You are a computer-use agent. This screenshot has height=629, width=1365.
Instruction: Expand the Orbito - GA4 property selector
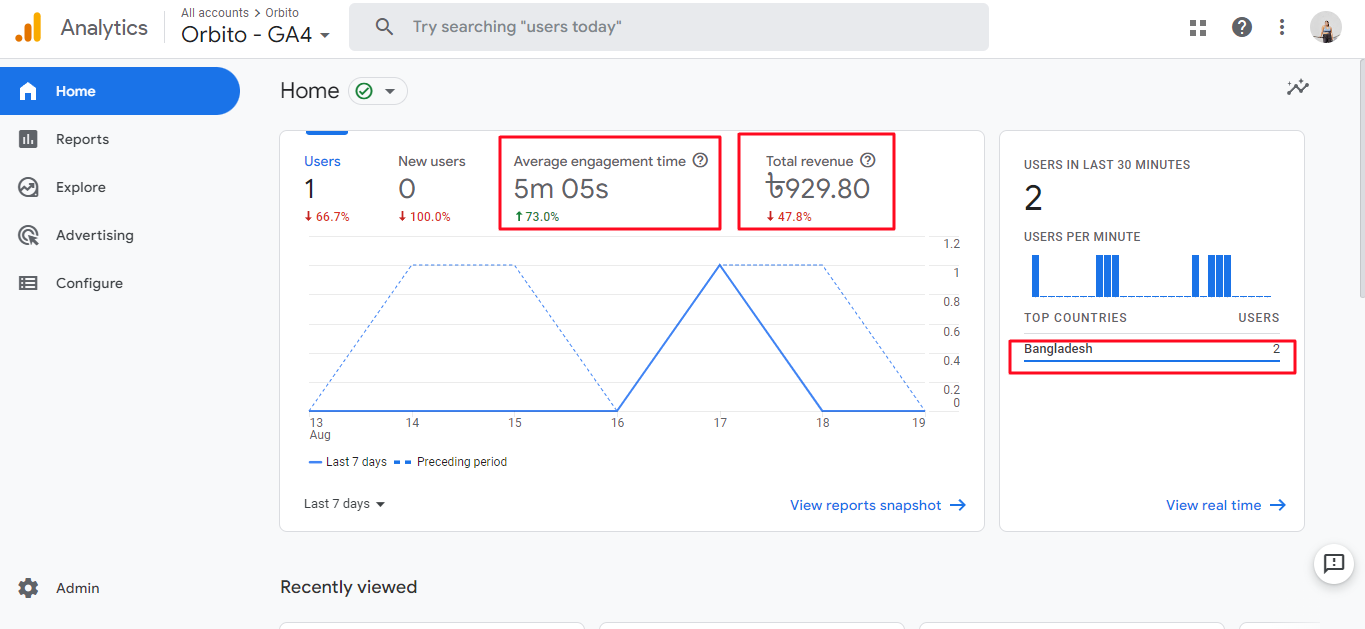coord(256,34)
